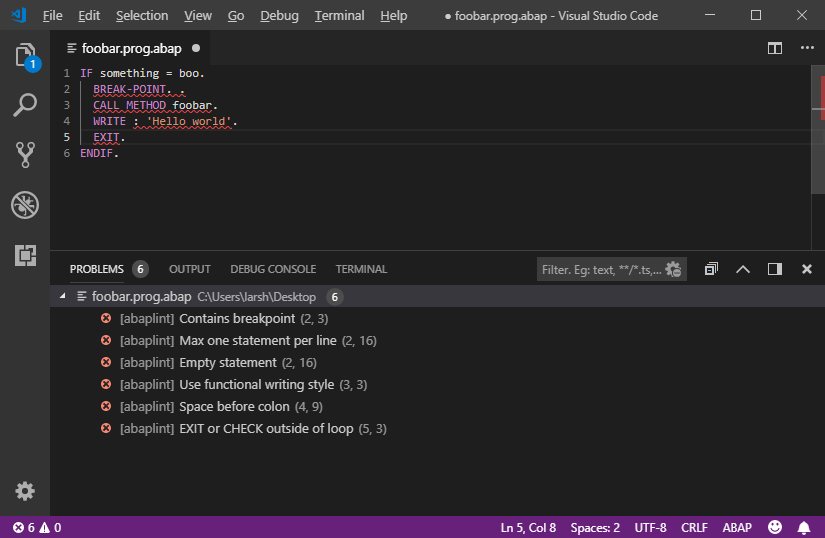Open the Edit menu
825x538 pixels.
click(89, 16)
